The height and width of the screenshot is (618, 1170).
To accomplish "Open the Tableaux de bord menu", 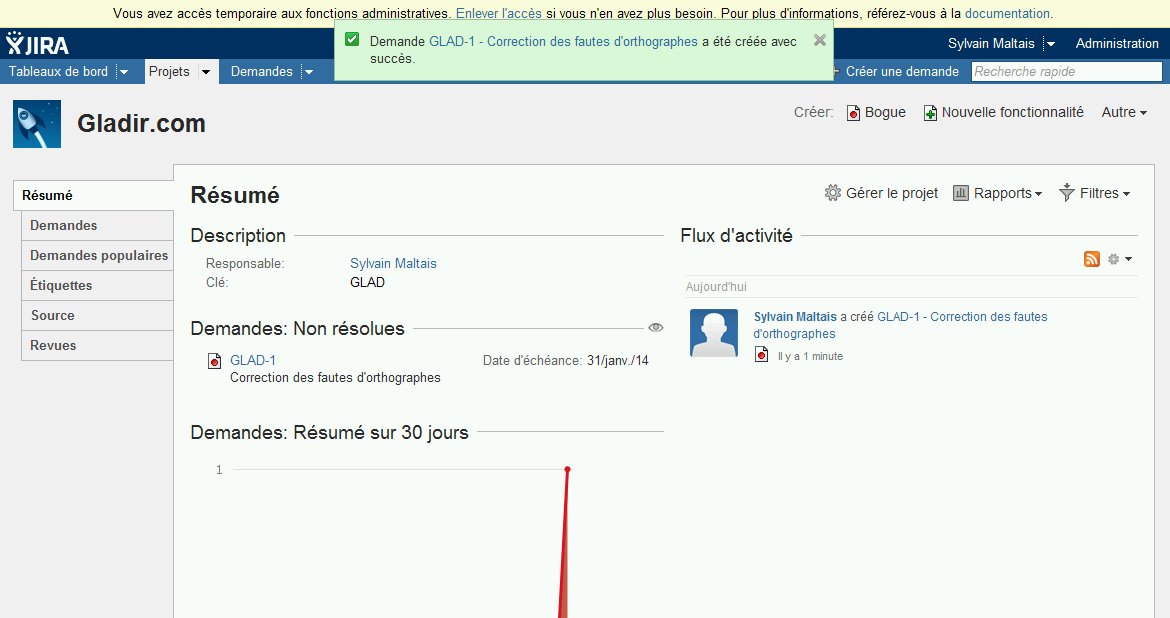I will [x=58, y=72].
